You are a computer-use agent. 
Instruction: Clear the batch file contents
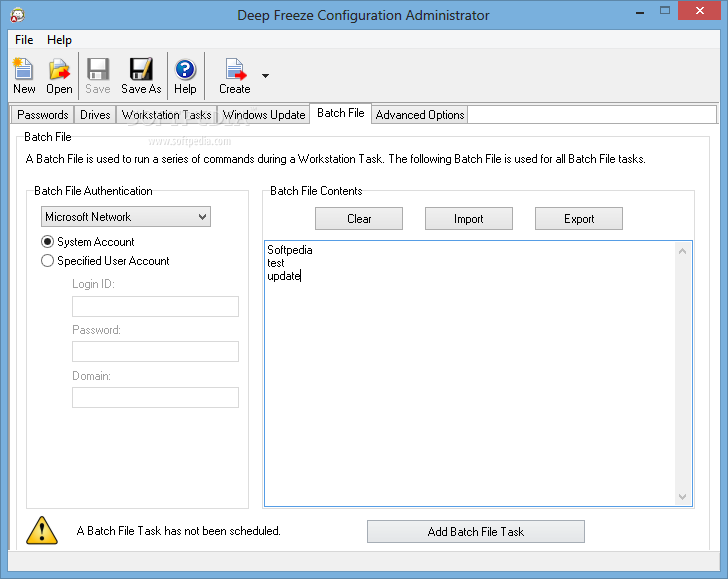point(359,219)
